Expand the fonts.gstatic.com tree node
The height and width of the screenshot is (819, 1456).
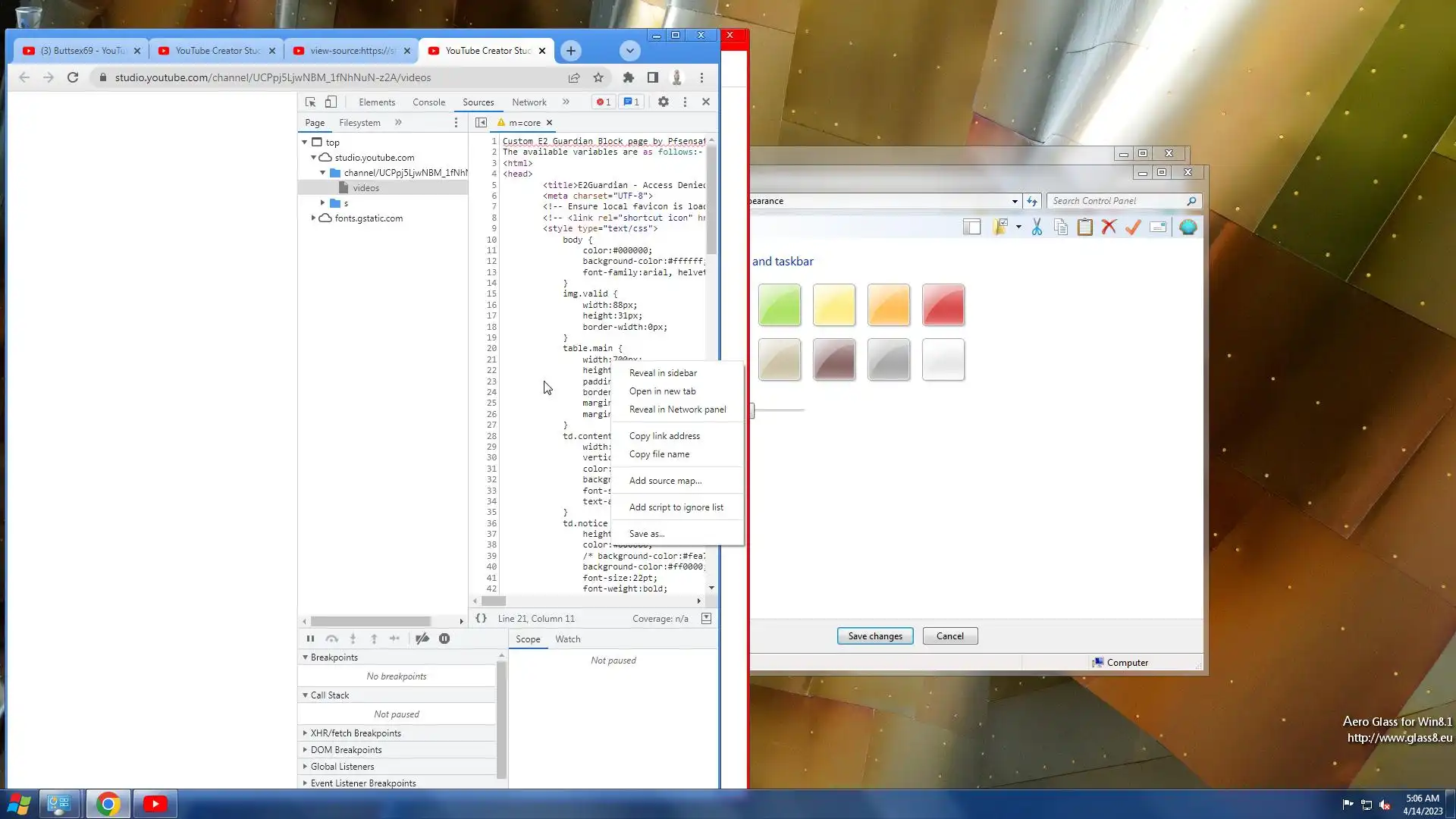313,218
